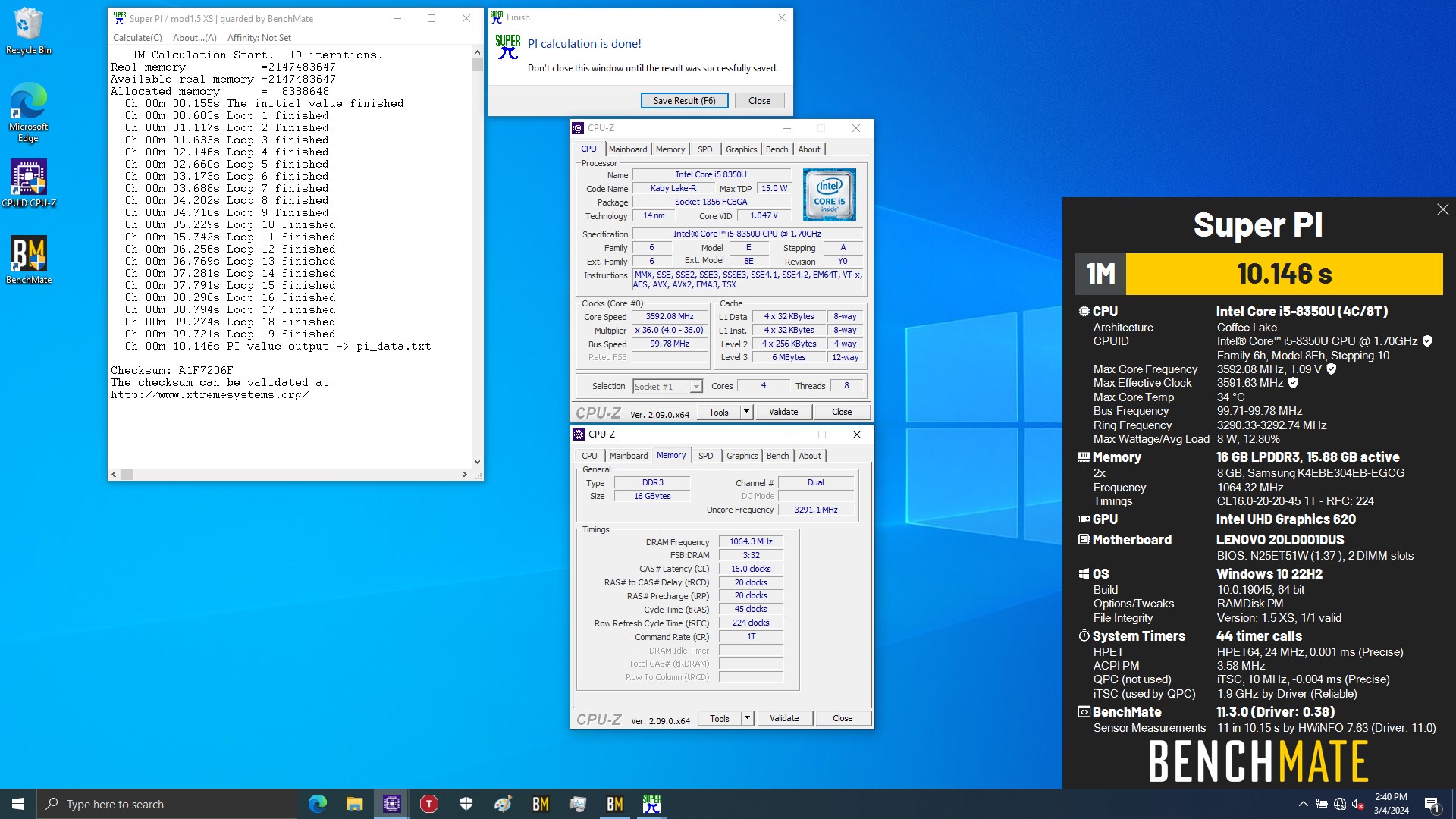Open the system monitor taskbar icon
This screenshot has width=1456, height=819.
[578, 804]
